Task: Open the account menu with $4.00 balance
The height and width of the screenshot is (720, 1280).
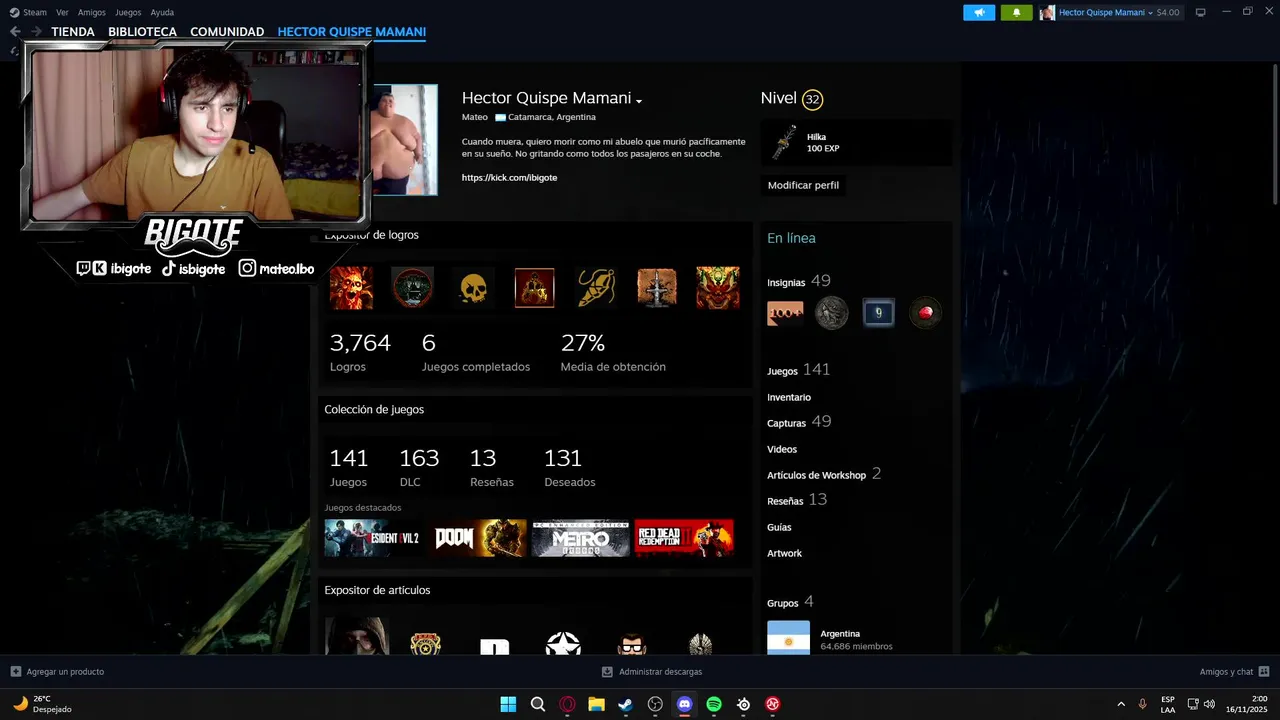Action: pyautogui.click(x=1110, y=12)
